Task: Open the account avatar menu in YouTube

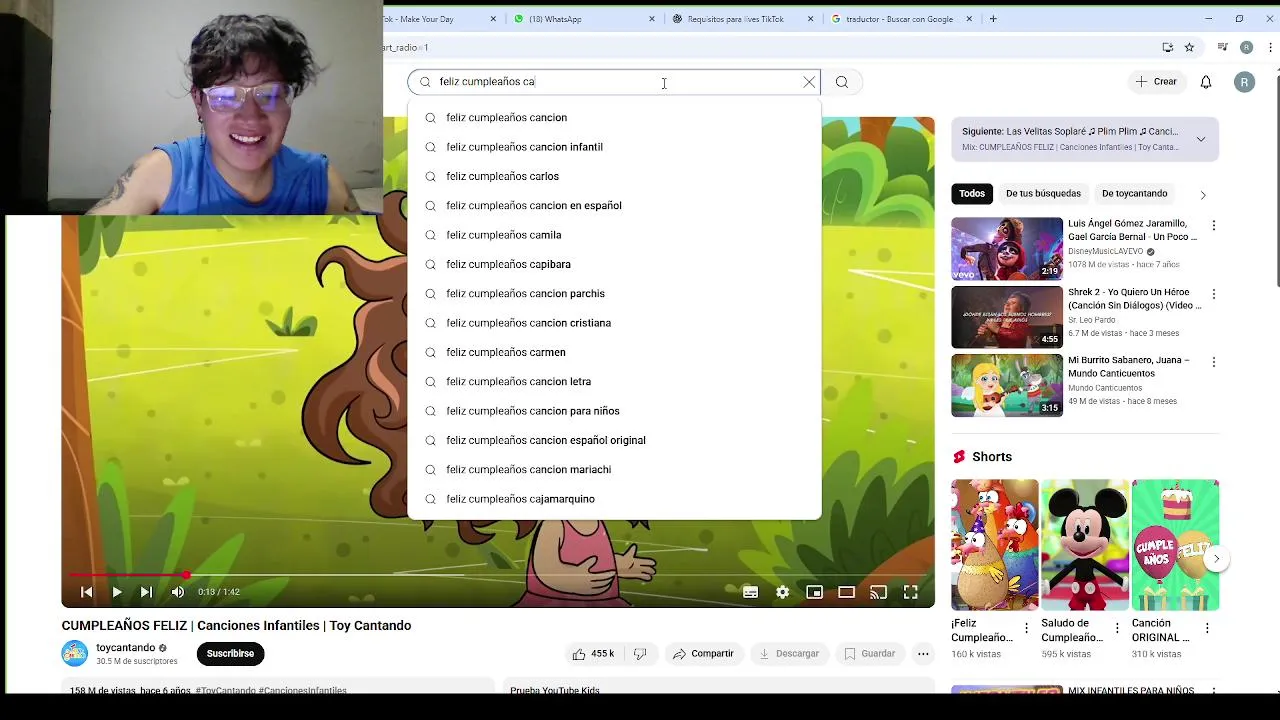Action: (1244, 82)
